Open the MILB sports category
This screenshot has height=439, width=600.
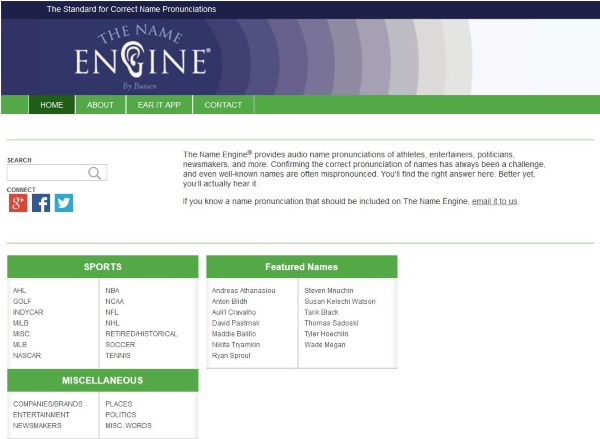tap(21, 323)
